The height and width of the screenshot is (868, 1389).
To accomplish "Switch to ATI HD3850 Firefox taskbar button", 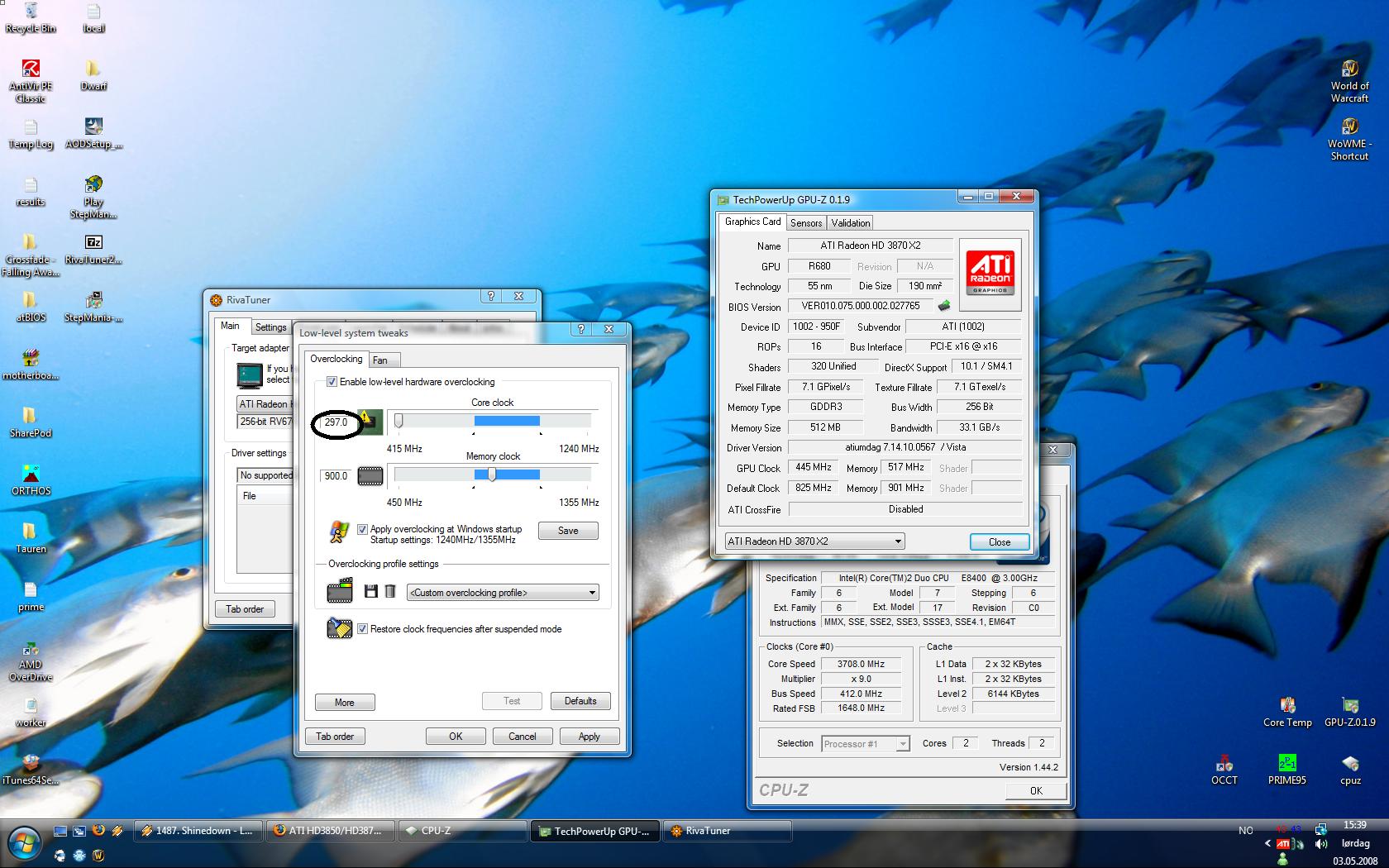I will [x=330, y=831].
